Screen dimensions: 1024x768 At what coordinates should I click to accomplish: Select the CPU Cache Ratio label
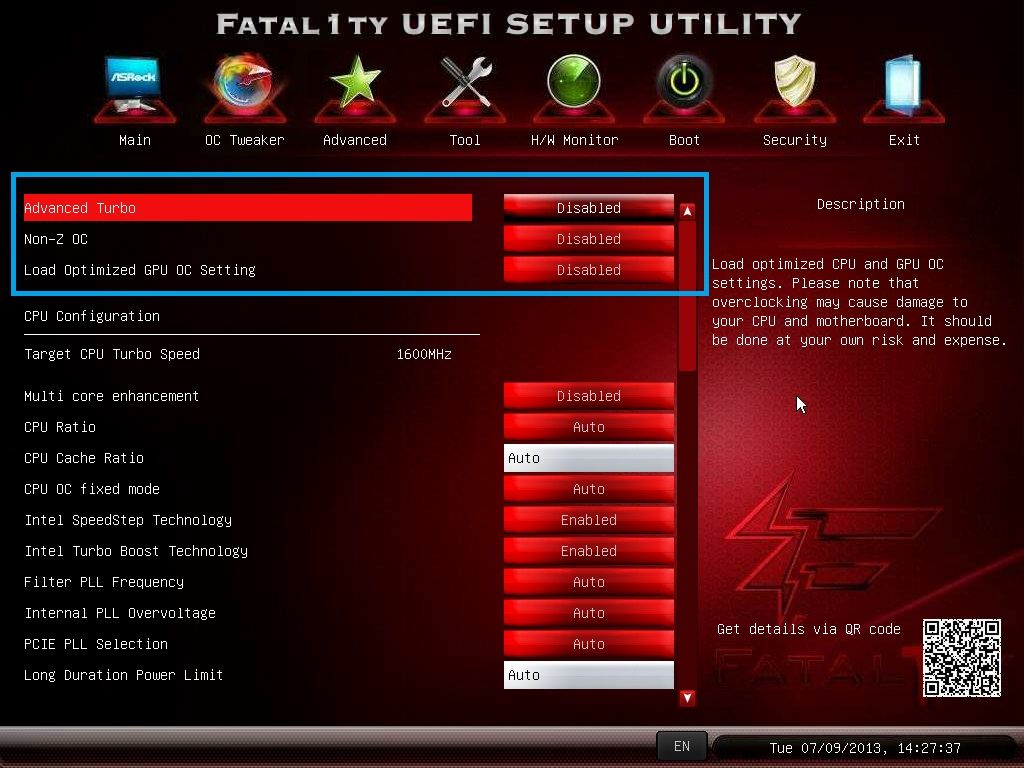point(84,458)
